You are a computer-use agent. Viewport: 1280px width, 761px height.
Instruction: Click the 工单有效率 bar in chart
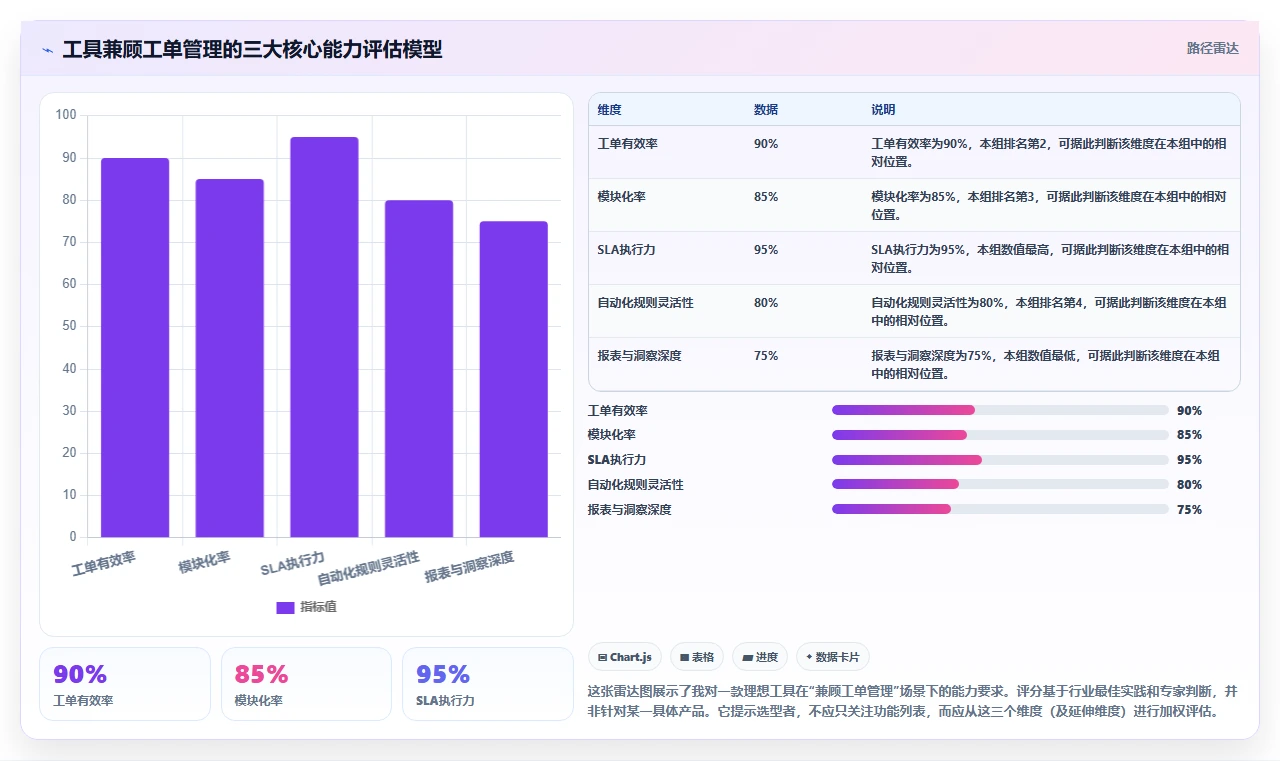click(135, 347)
